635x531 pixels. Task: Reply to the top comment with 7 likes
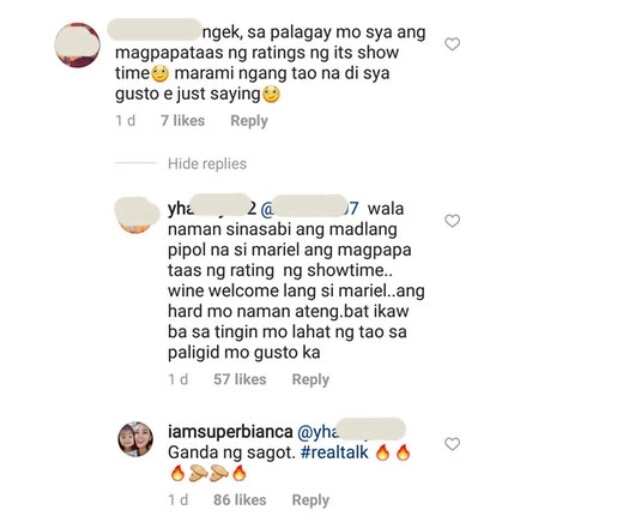[x=249, y=121]
